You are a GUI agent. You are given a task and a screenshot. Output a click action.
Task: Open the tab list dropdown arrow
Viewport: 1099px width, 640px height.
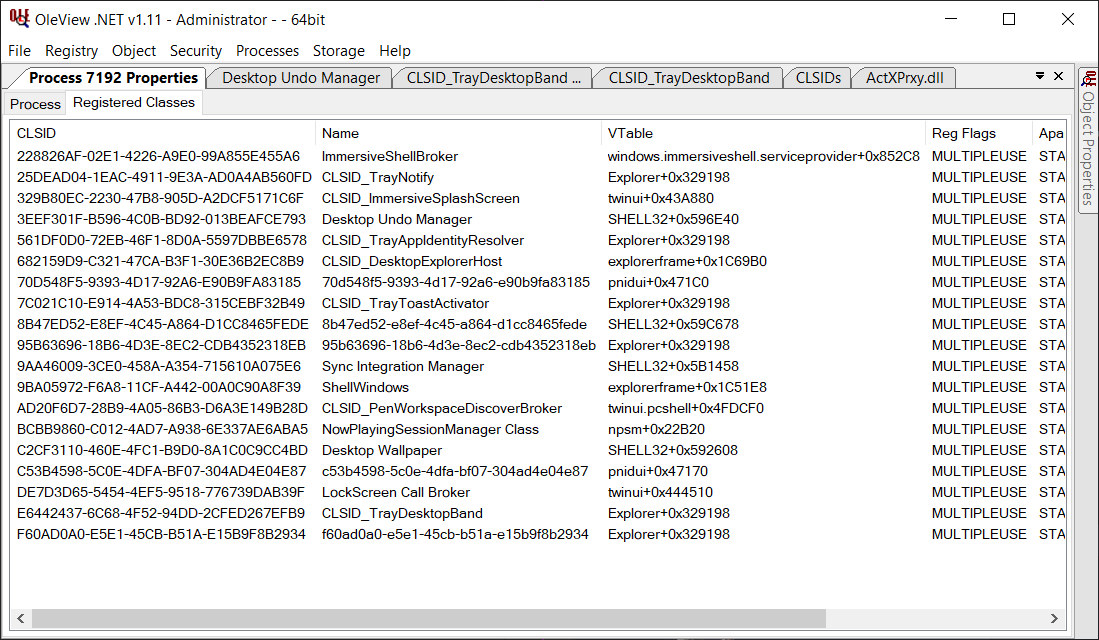[1040, 76]
